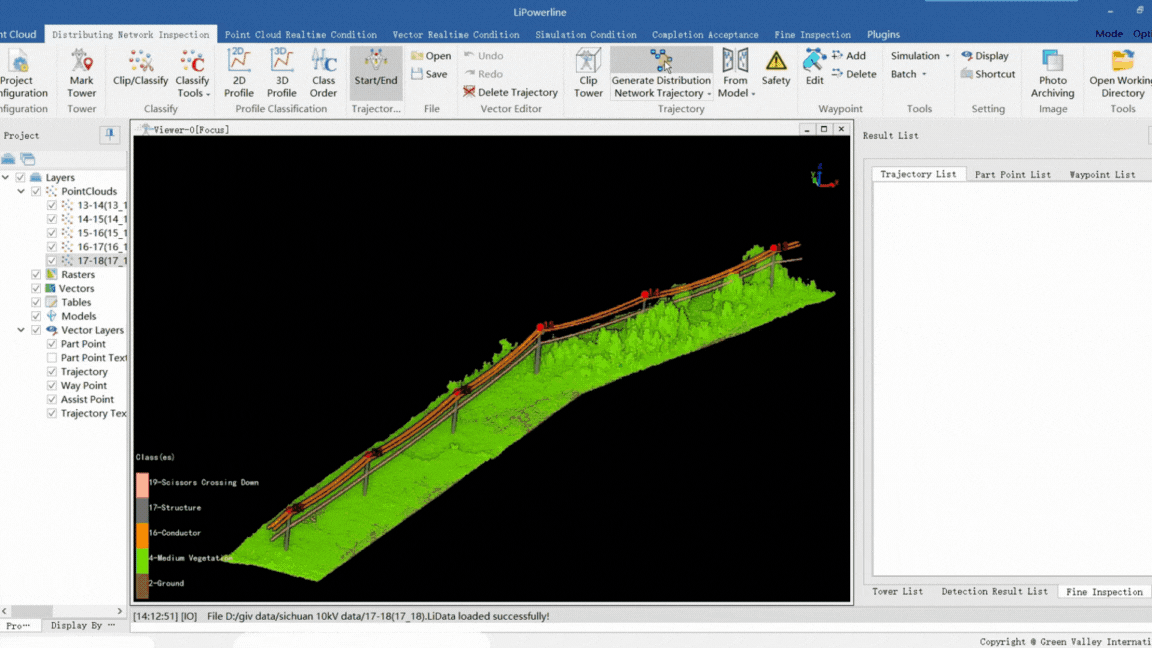Viewport: 1152px width, 648px height.
Task: Click Redo in the Vector Editor
Action: 483,73
